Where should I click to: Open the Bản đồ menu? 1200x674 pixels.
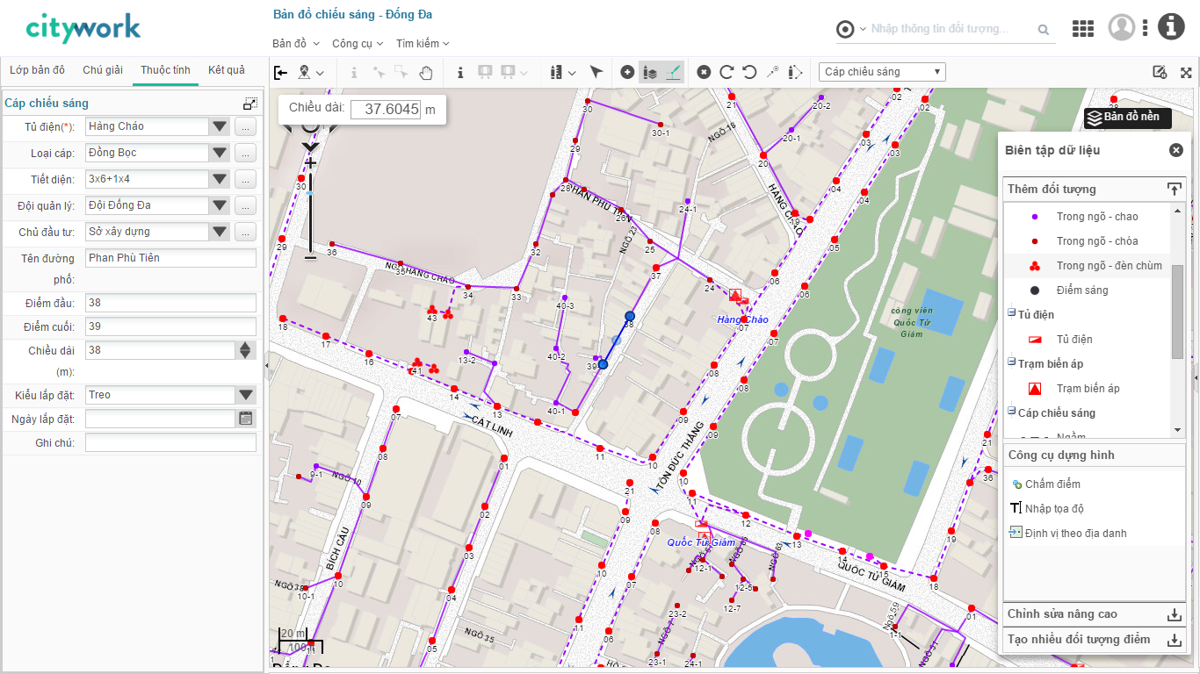(x=296, y=43)
